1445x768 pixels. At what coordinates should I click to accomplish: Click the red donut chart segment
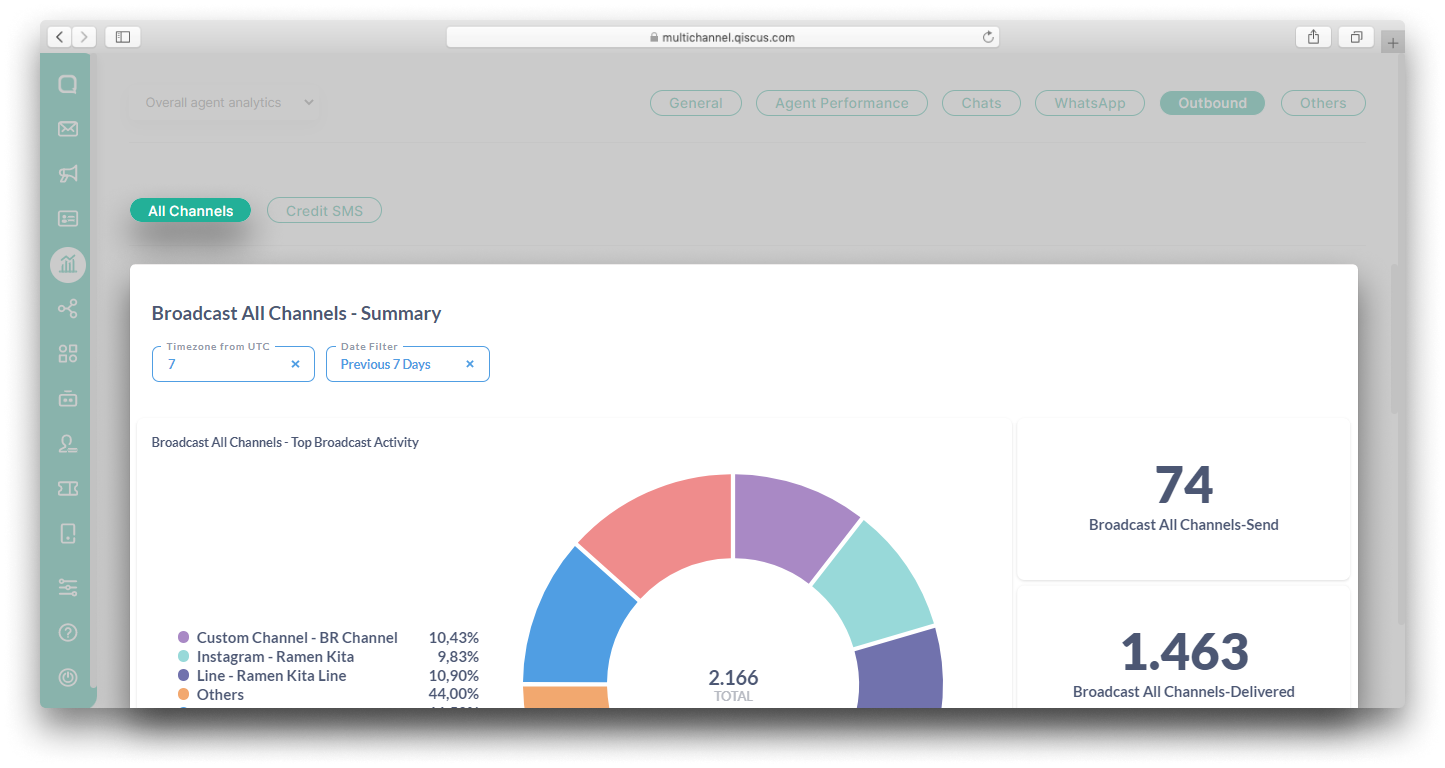coord(669,529)
